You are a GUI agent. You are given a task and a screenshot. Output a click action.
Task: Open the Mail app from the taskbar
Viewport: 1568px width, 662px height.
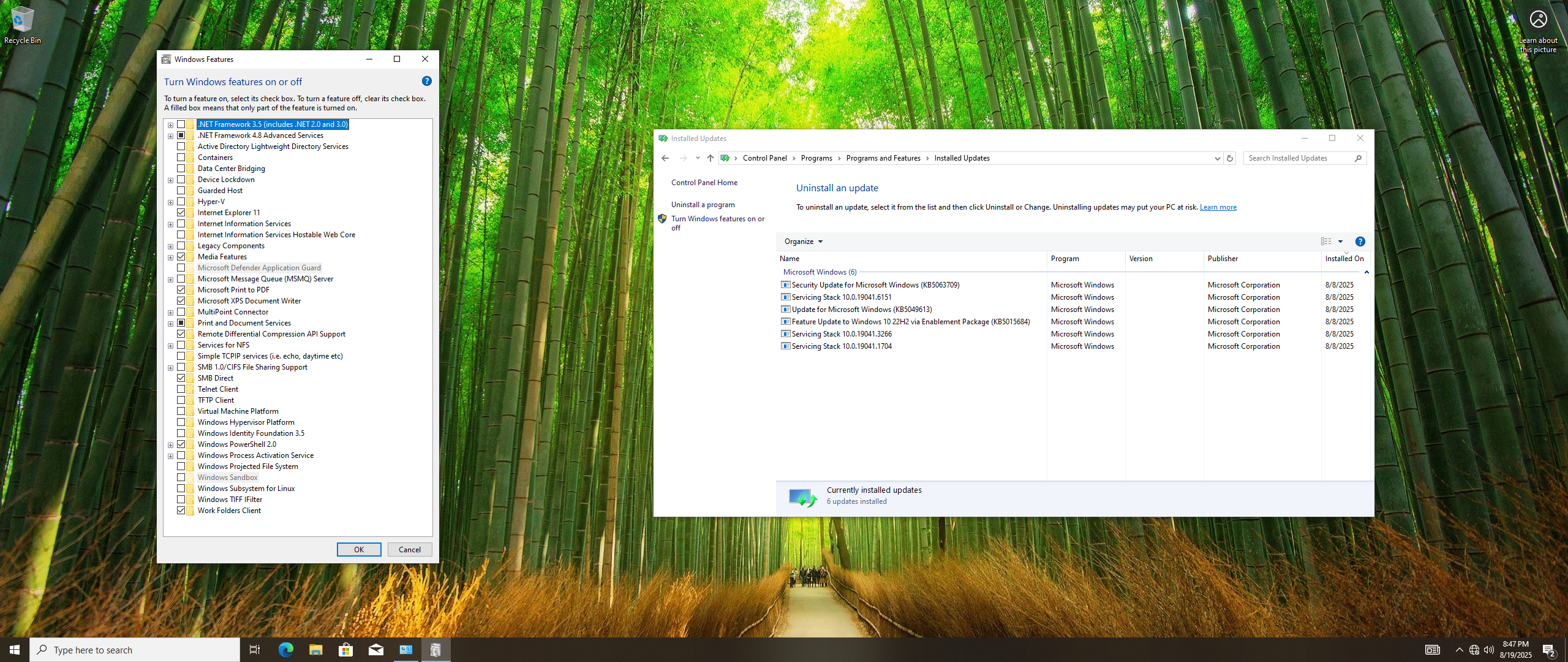[x=375, y=650]
